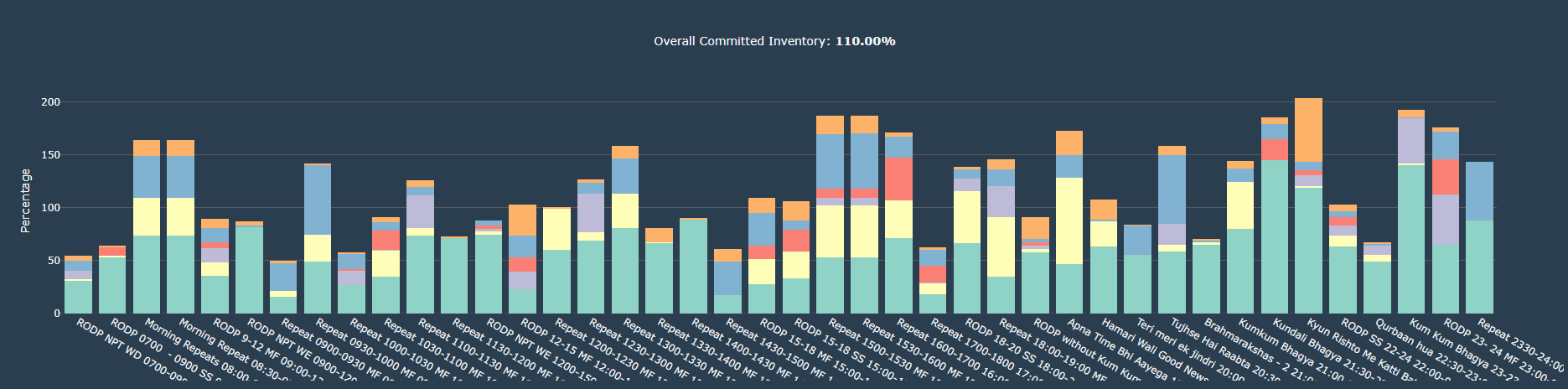Select the blue segment of Repeat 0930-1000 bar
Screen dimensions: 1568x389
pos(317,200)
